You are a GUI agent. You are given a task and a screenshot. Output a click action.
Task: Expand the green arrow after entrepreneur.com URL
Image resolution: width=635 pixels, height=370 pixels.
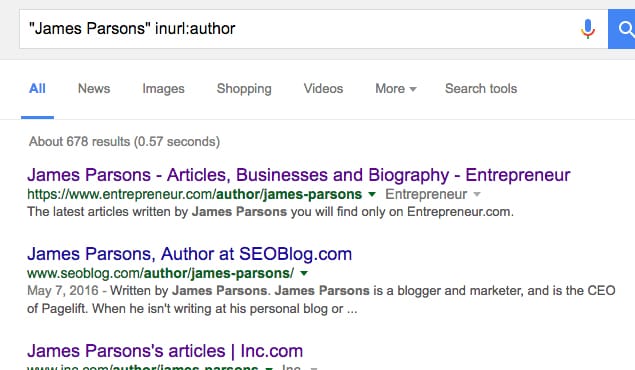371,194
